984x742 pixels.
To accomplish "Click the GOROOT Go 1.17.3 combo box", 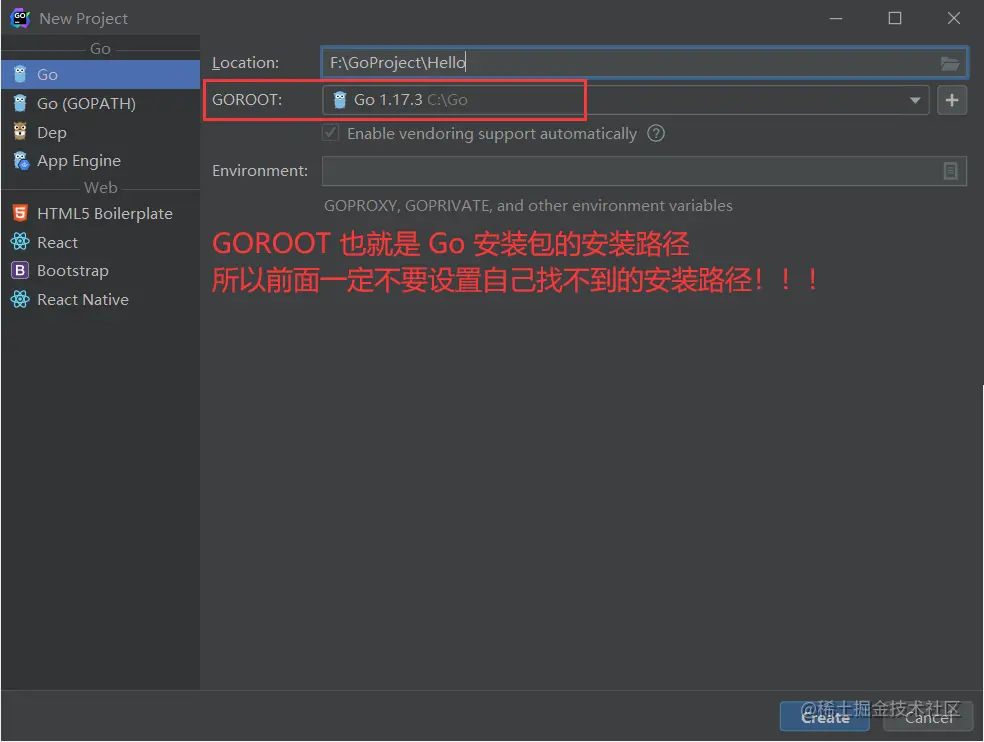I will [x=626, y=100].
